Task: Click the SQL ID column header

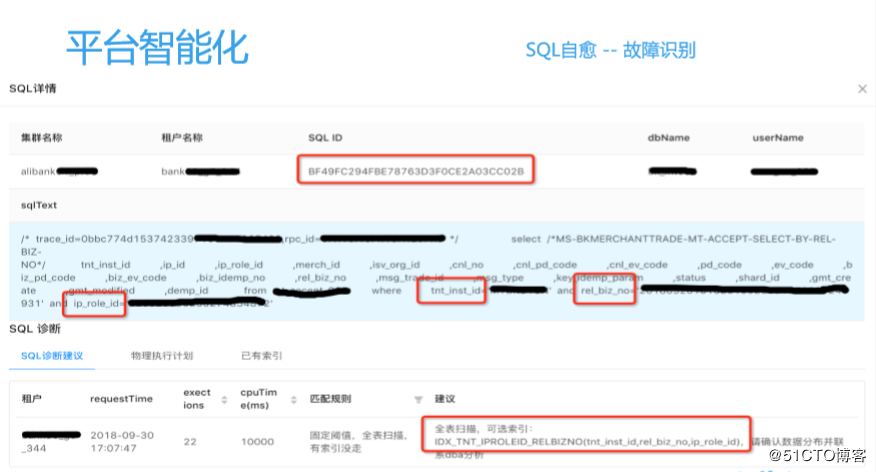Action: [x=325, y=137]
